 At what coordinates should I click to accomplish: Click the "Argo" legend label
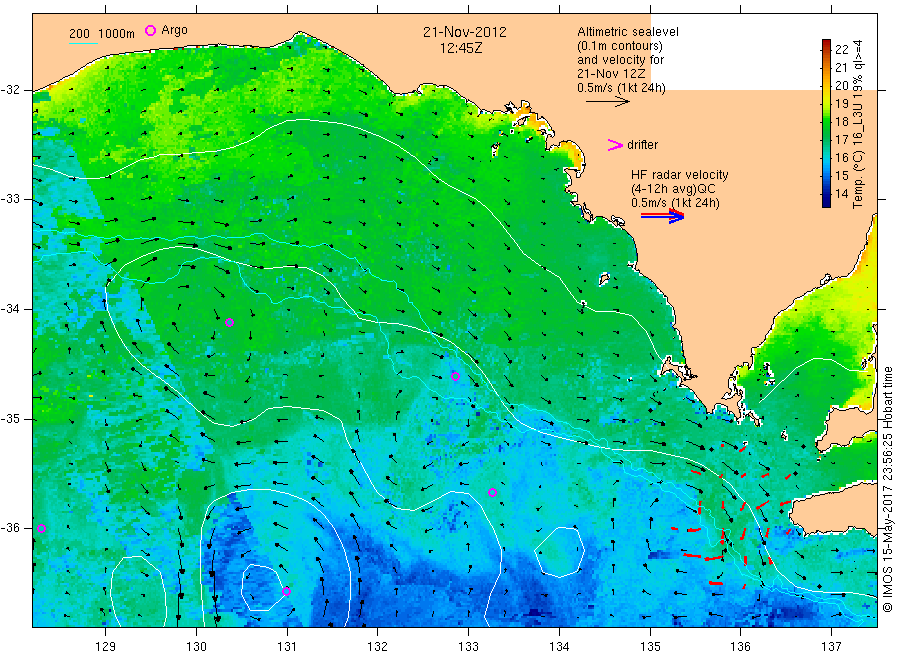174,30
